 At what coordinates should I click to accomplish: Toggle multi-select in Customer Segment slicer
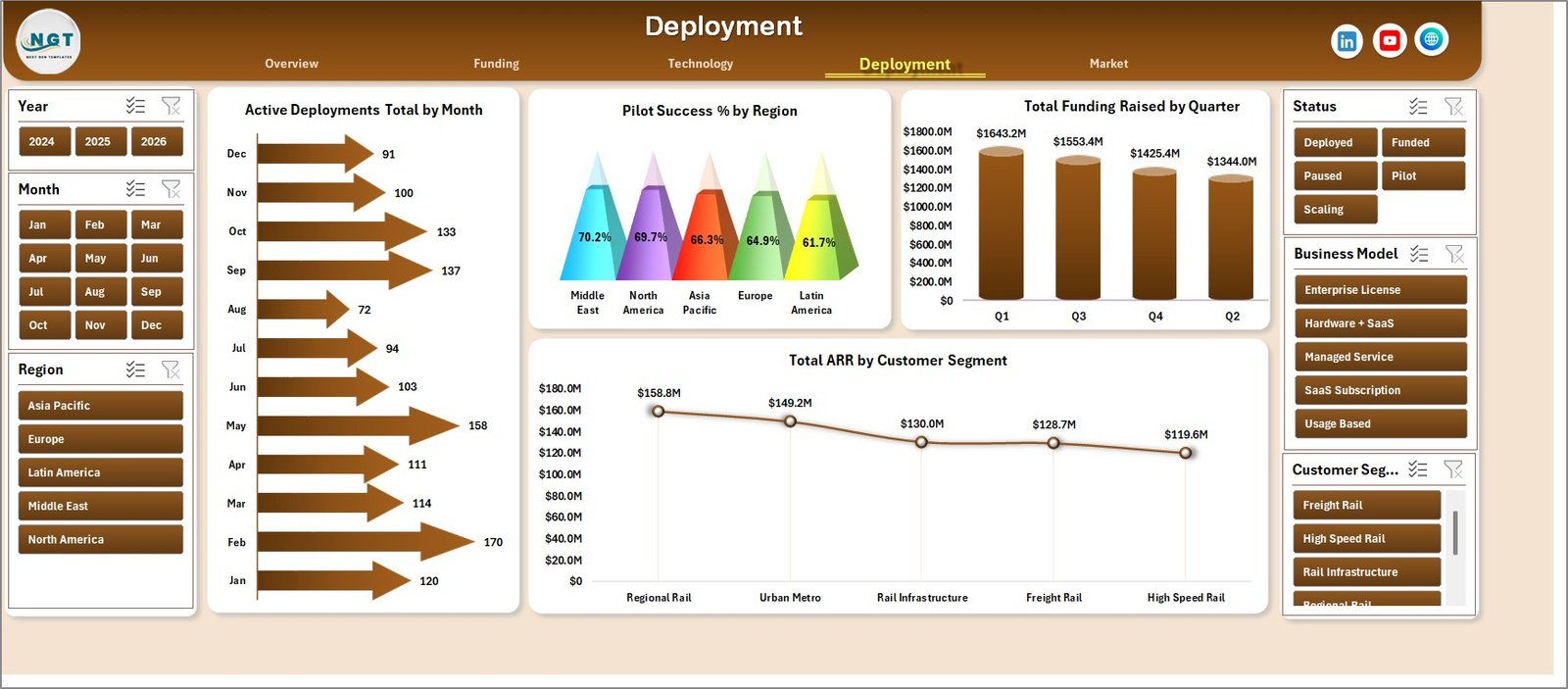pyautogui.click(x=1418, y=469)
